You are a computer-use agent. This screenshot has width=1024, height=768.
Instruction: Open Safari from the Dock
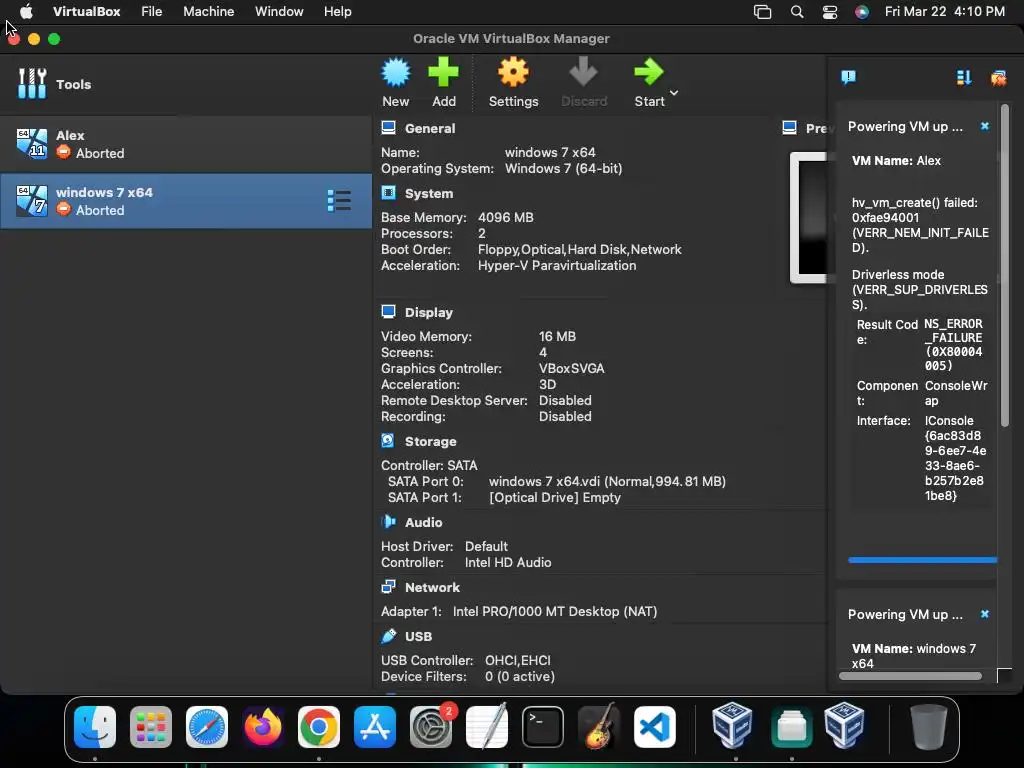207,726
